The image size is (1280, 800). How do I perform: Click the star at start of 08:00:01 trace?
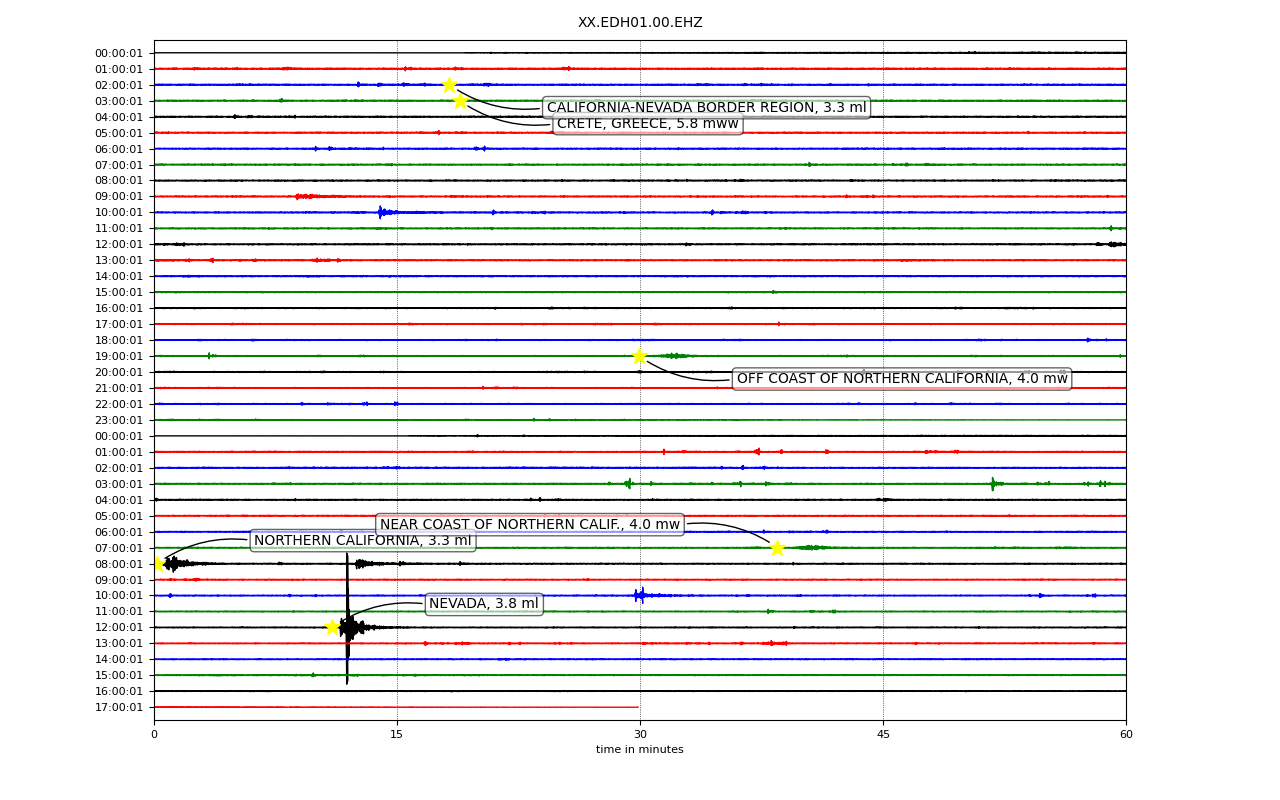click(158, 564)
